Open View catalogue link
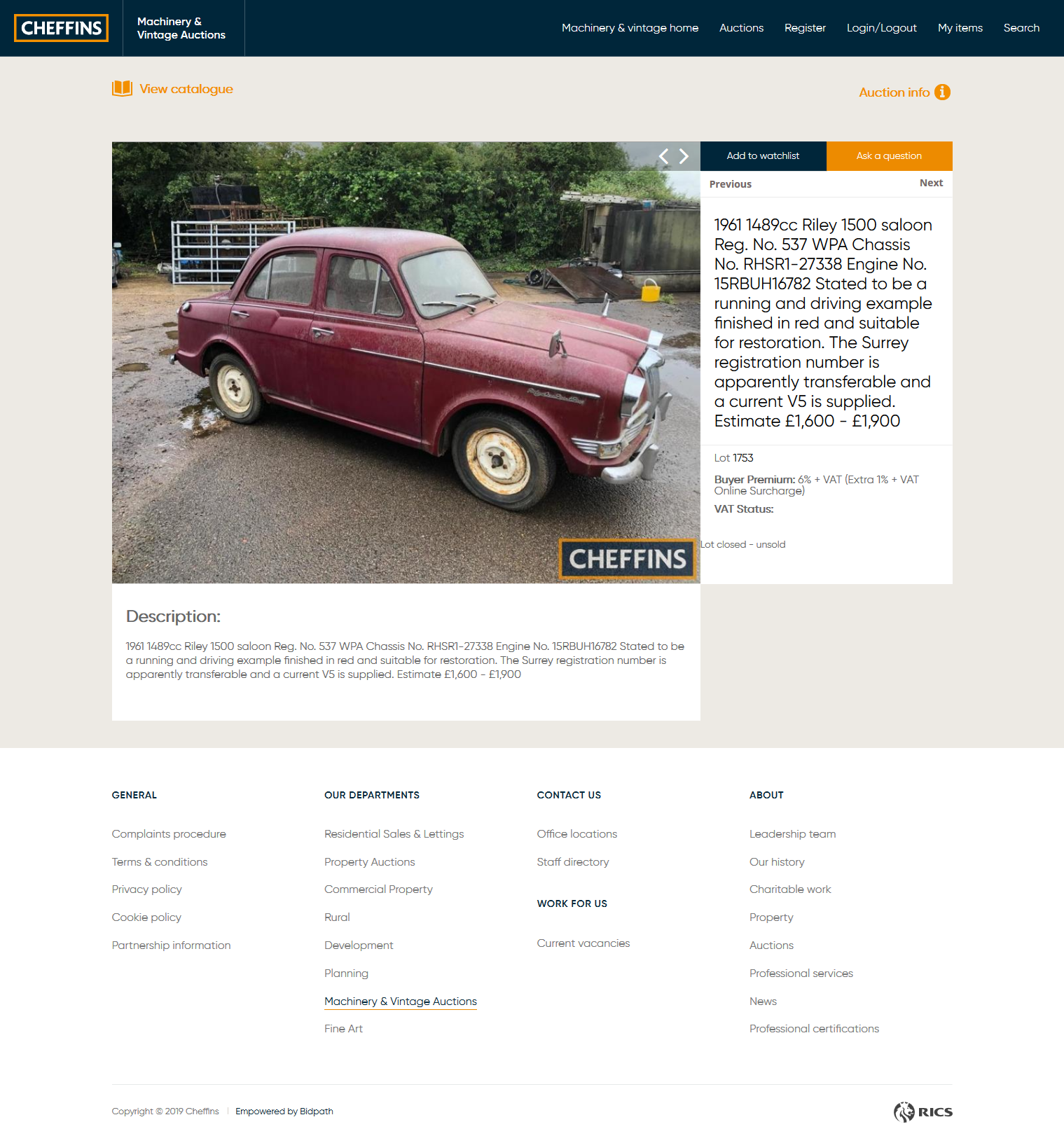 [x=186, y=89]
